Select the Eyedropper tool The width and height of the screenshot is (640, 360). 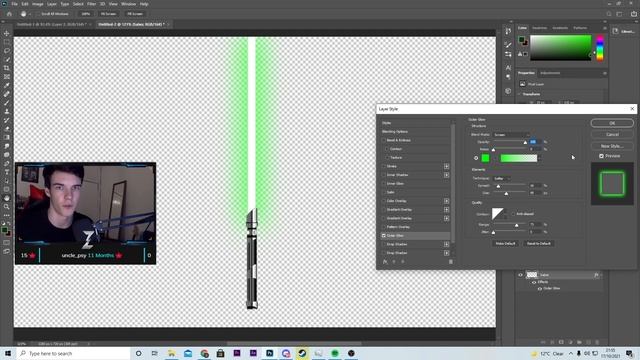[x=7, y=85]
